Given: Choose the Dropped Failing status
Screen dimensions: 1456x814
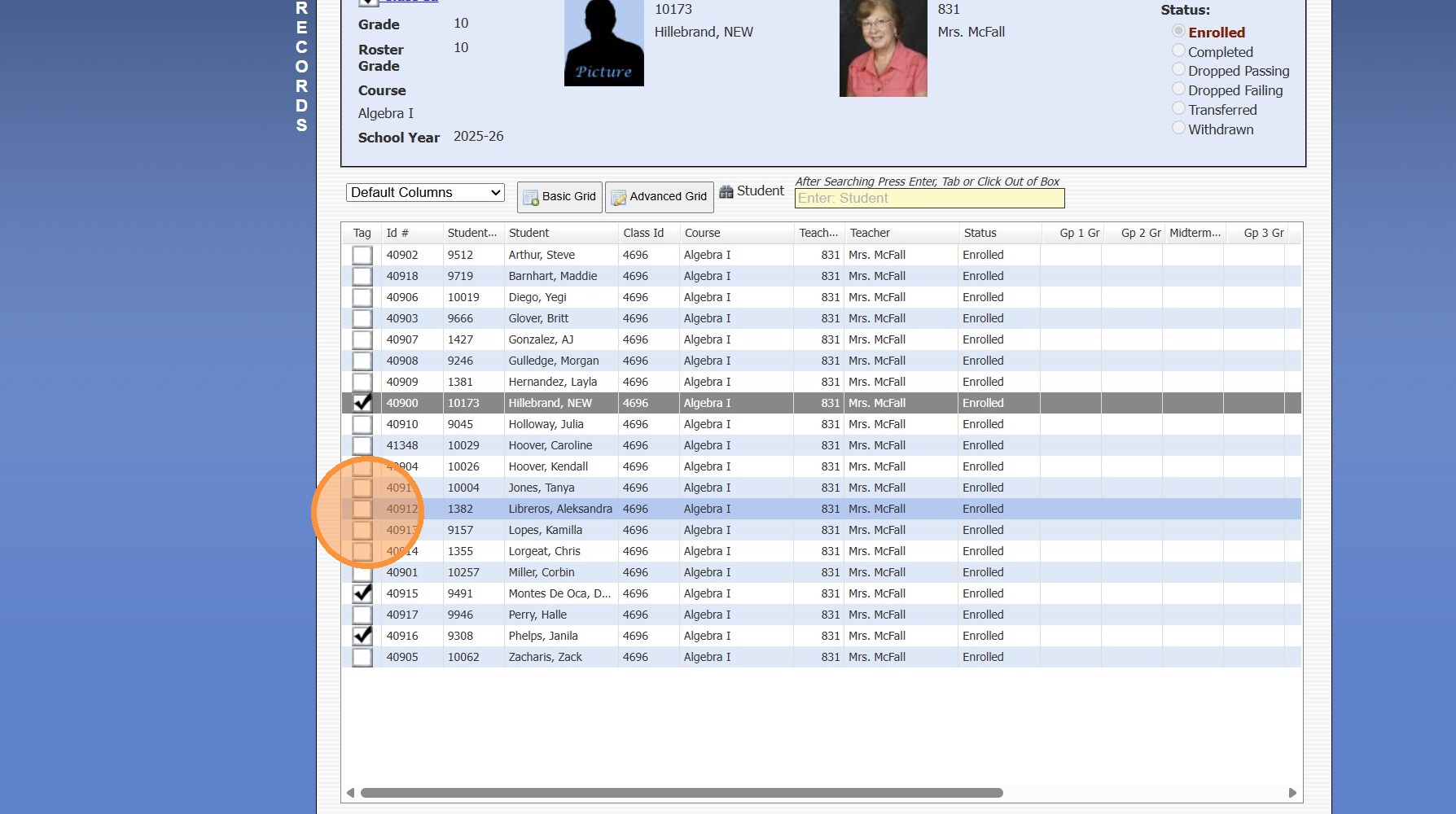Looking at the screenshot, I should (x=1178, y=89).
